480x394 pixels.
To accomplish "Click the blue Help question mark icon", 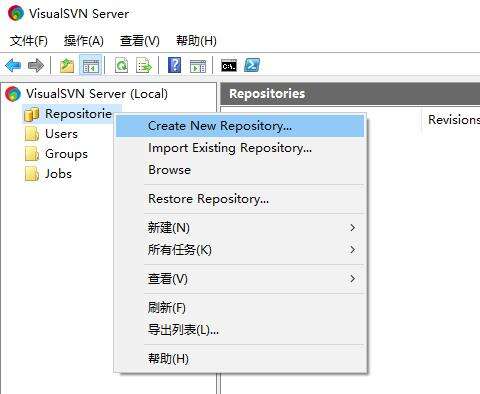I will coord(175,65).
